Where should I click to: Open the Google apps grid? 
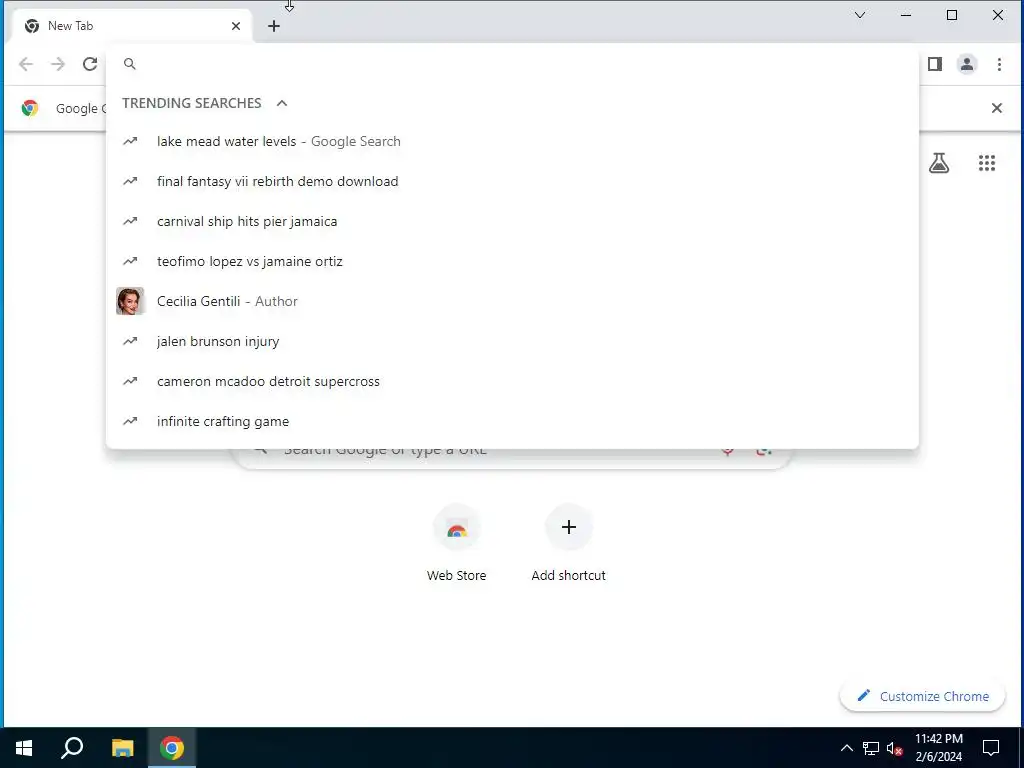pyautogui.click(x=987, y=163)
